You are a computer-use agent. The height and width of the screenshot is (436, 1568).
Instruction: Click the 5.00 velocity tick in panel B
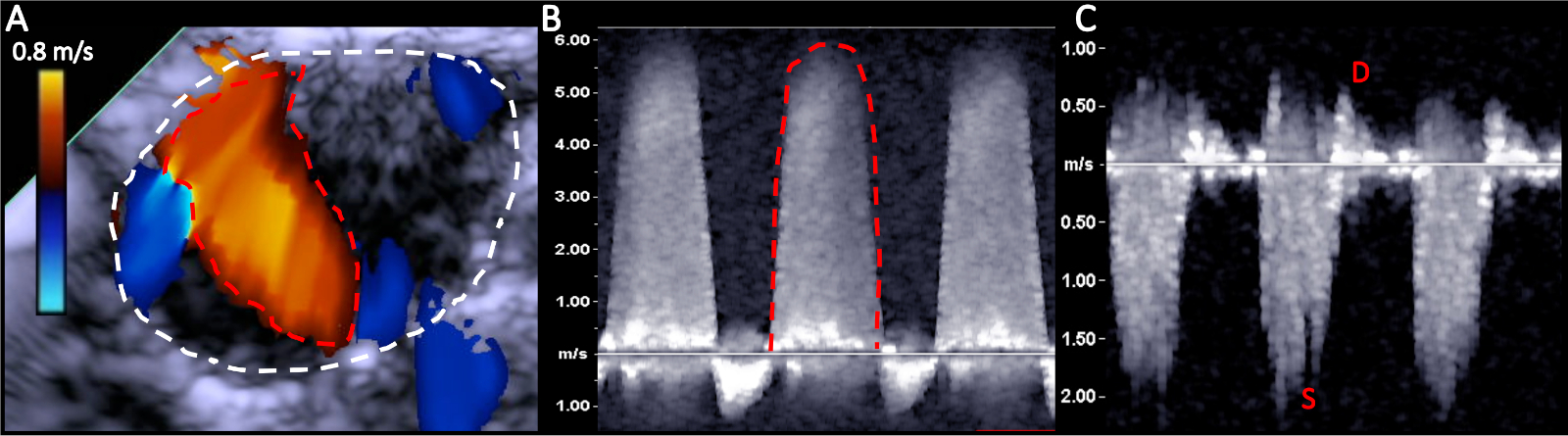tap(571, 92)
